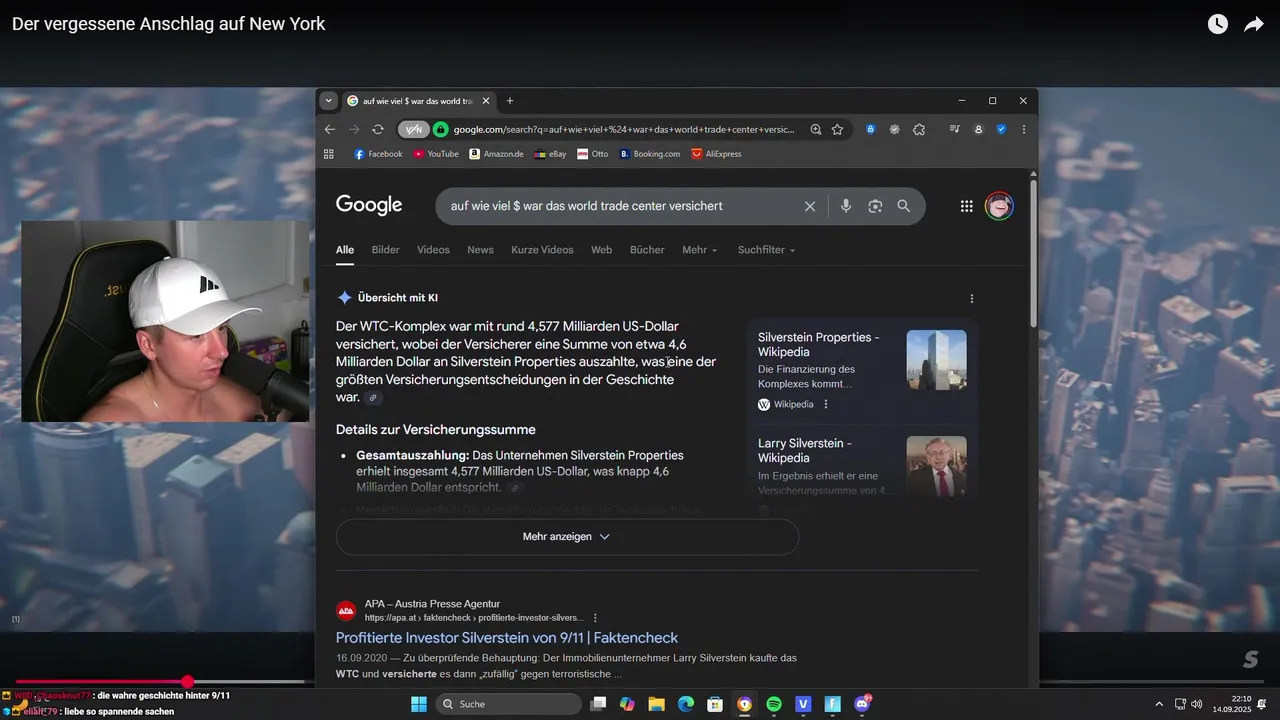Switch to the Bücher tab
1280x720 pixels.
click(647, 250)
